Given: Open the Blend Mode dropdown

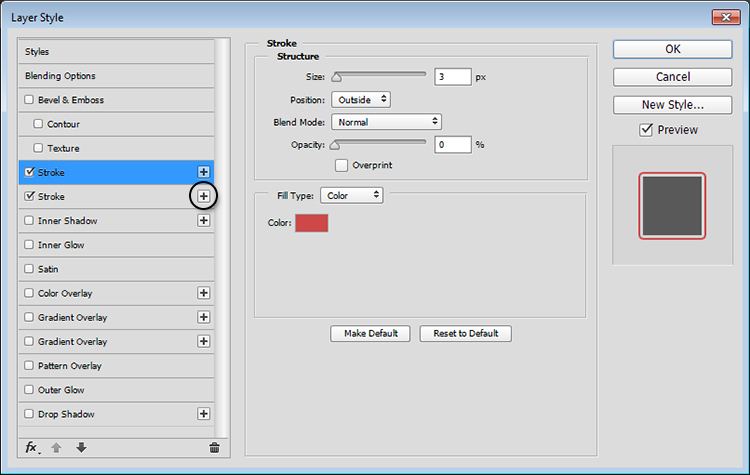Looking at the screenshot, I should 386,122.
